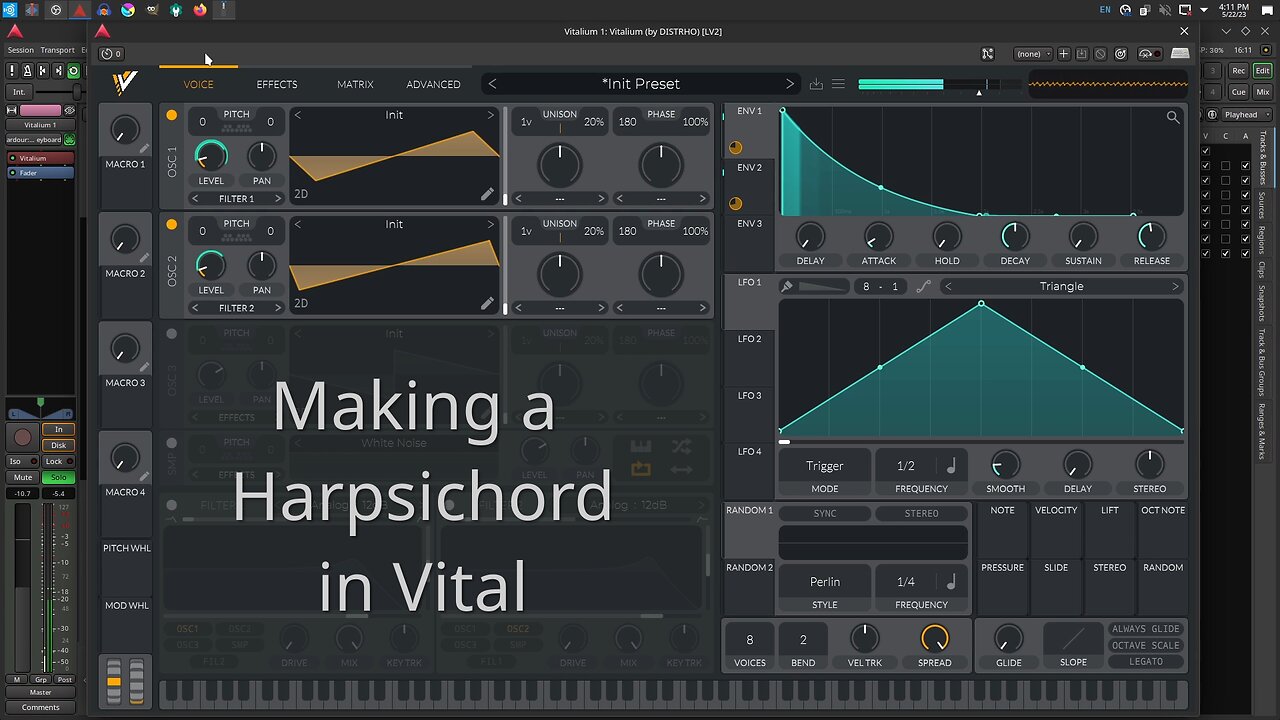
Task: Click the 8 VOICES count field
Action: click(749, 640)
